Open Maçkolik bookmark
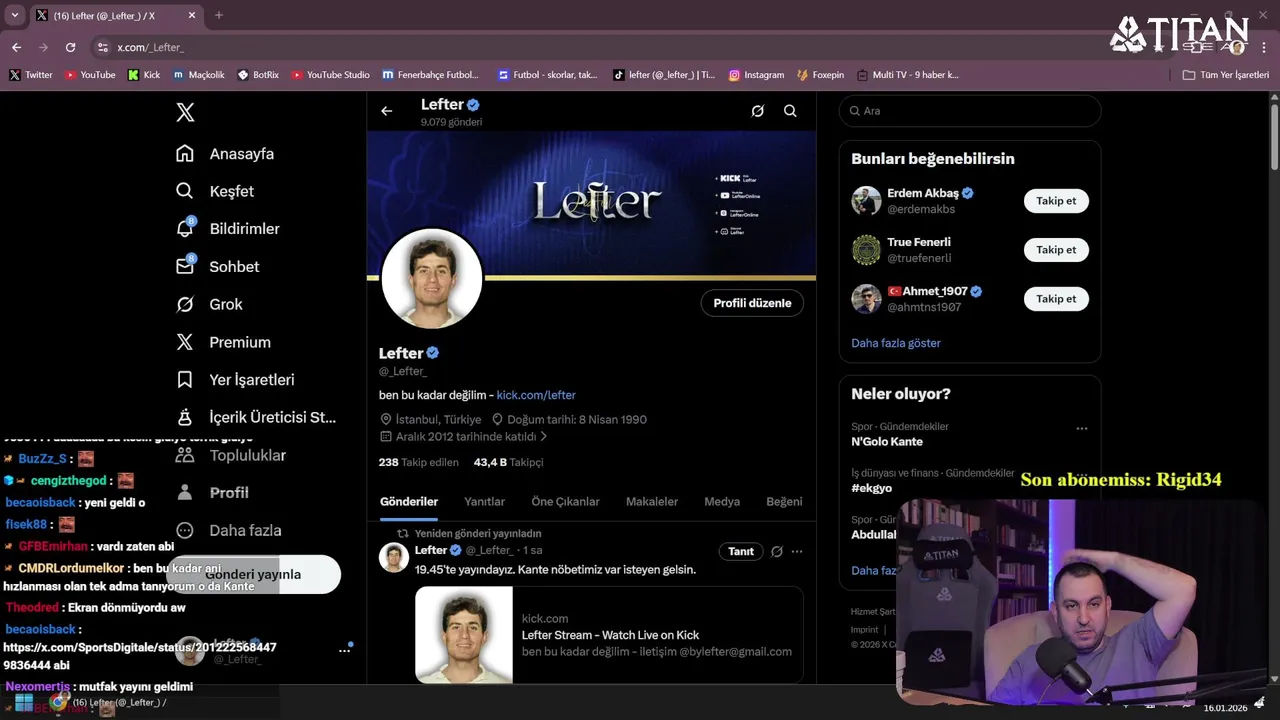 pyautogui.click(x=199, y=75)
